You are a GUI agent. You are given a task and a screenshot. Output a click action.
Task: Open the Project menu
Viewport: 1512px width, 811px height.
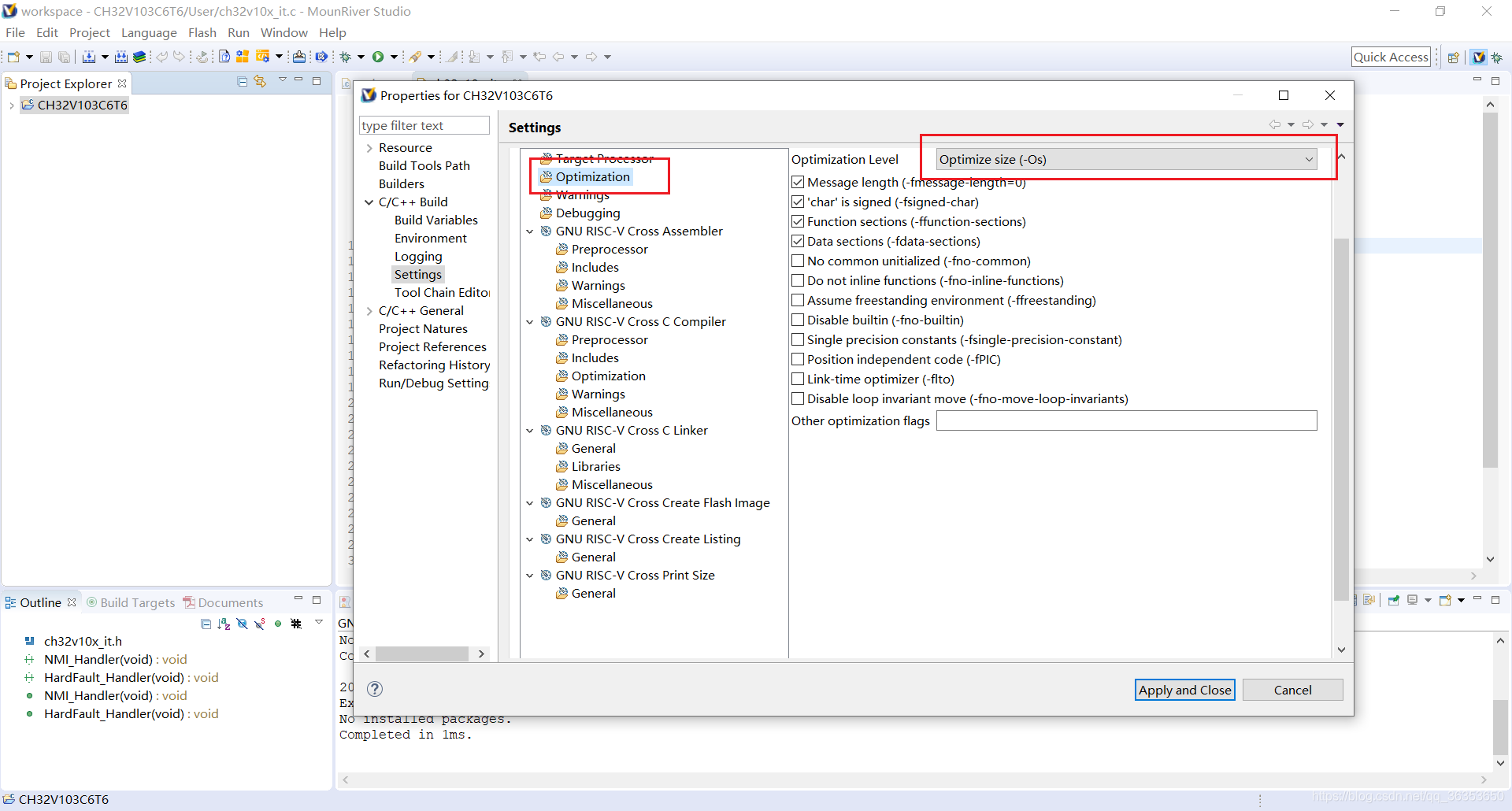click(90, 32)
